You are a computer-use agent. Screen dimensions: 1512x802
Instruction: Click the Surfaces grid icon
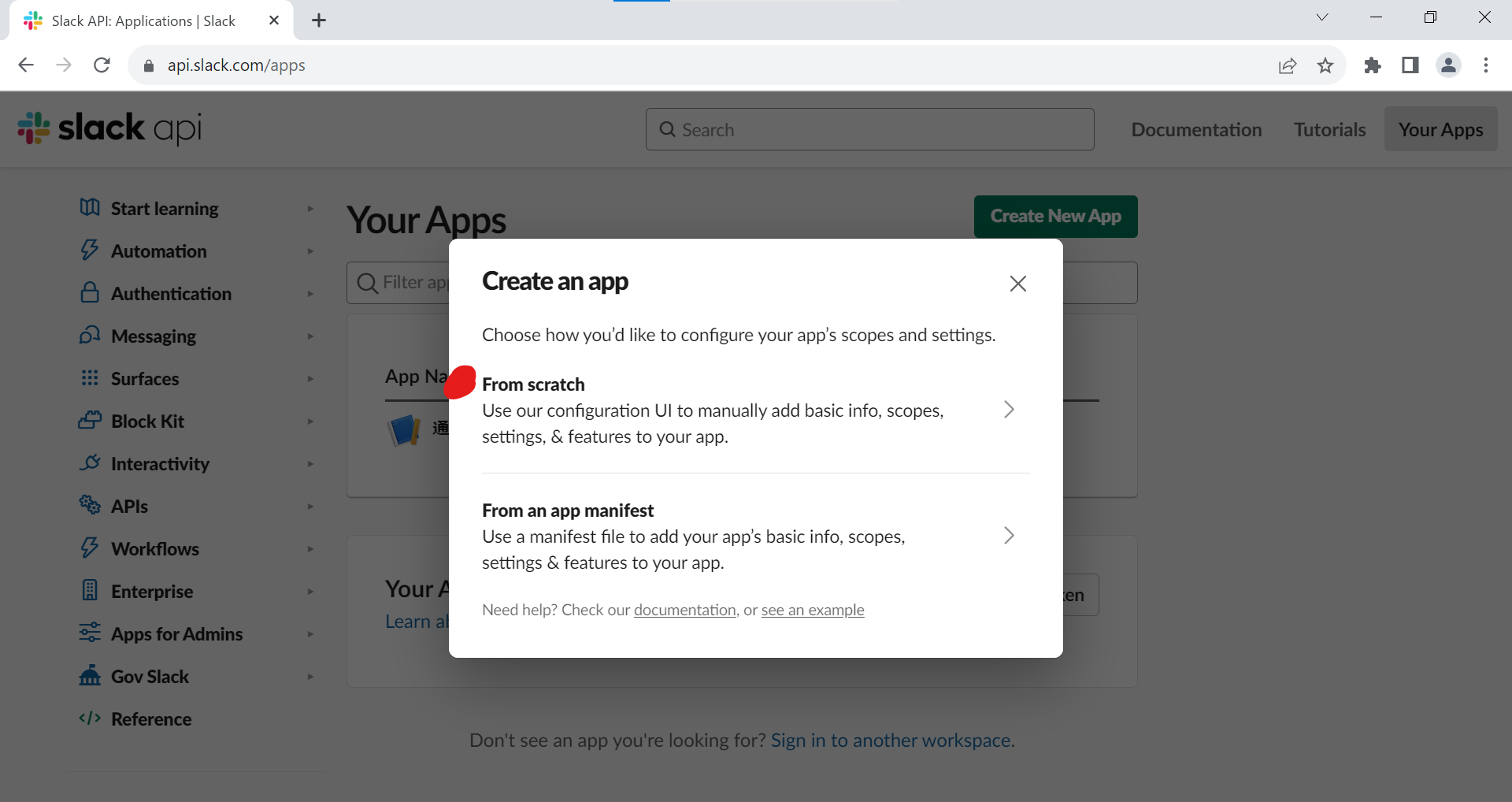[90, 378]
